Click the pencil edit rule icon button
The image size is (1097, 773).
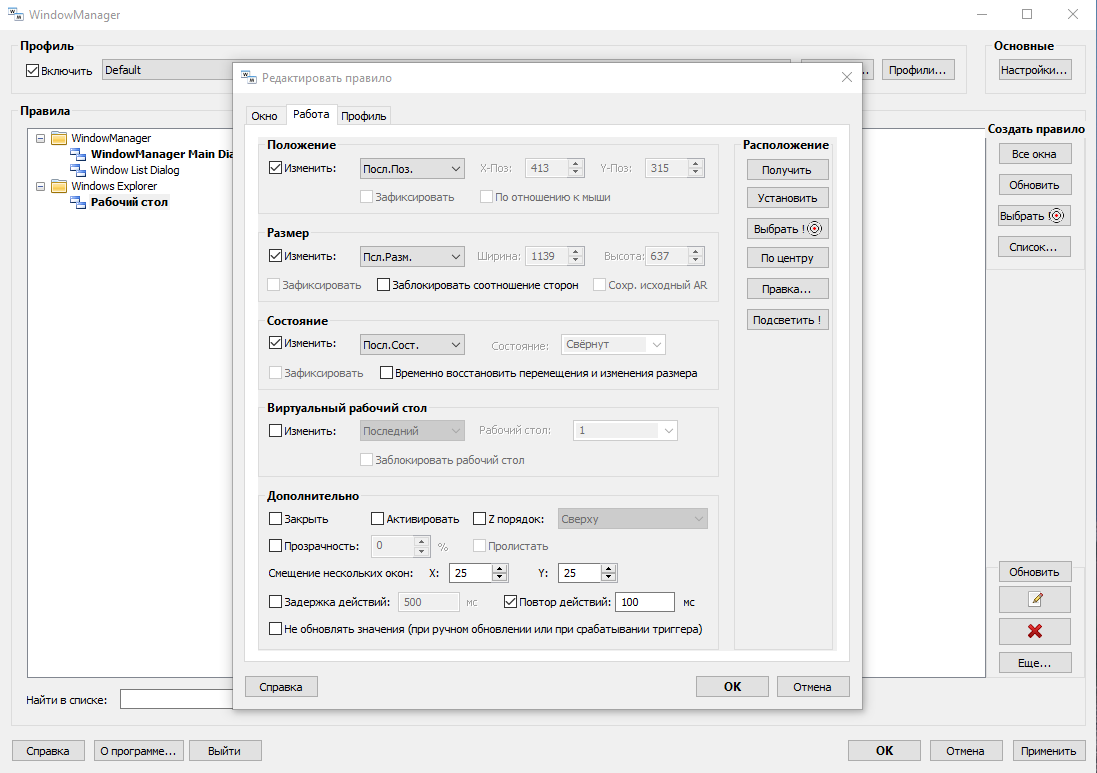[x=1034, y=600]
